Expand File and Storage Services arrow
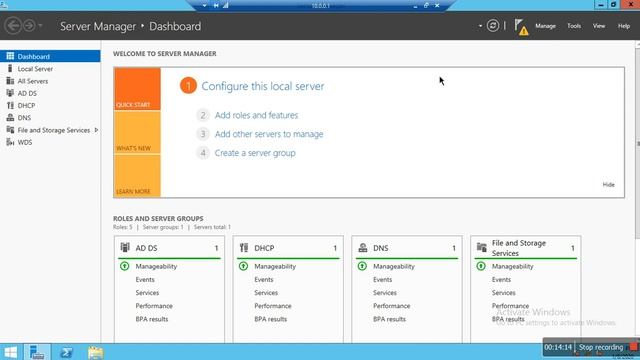 pos(96,130)
